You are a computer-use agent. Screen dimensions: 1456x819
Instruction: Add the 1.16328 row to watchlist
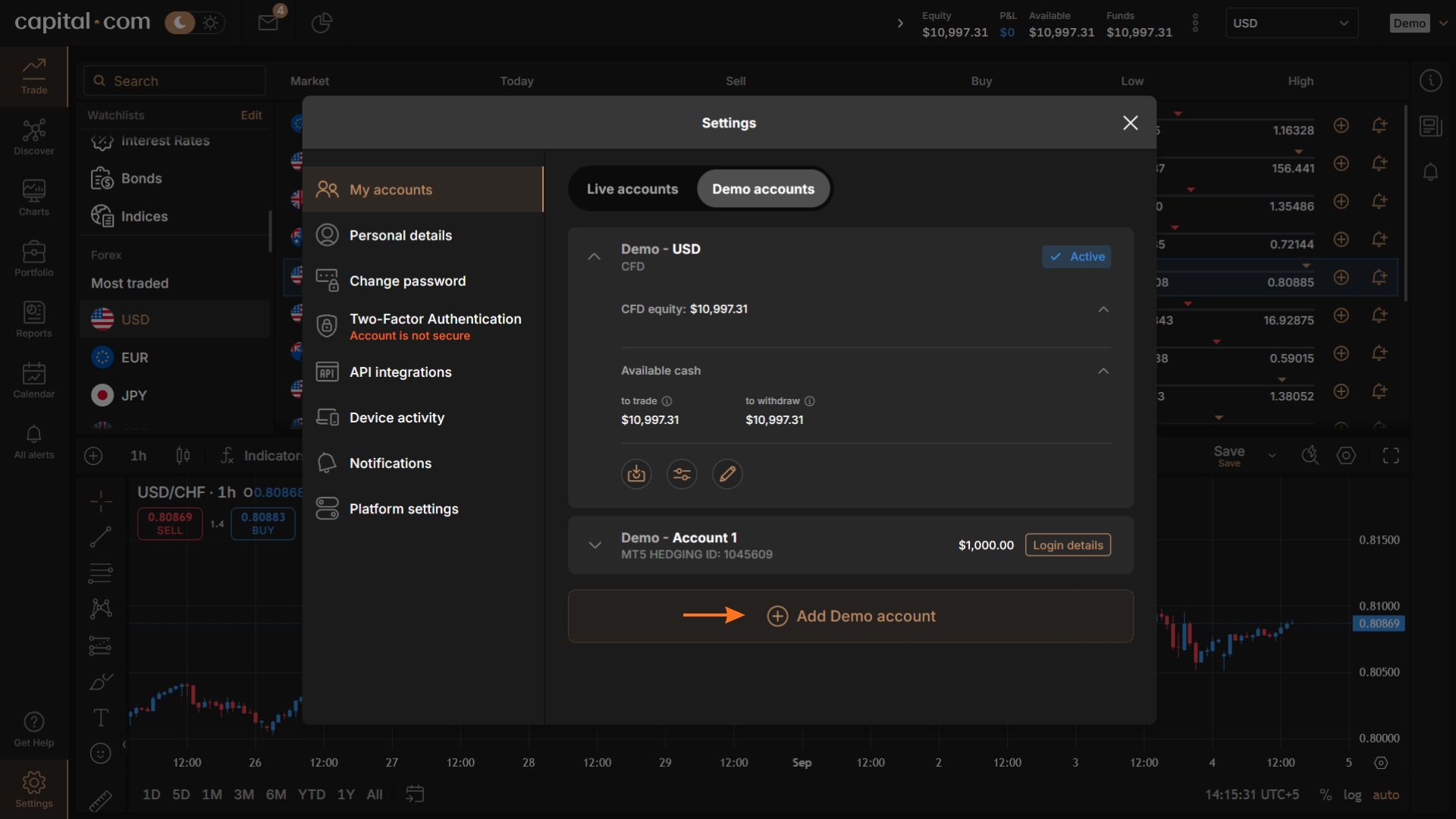(1341, 125)
